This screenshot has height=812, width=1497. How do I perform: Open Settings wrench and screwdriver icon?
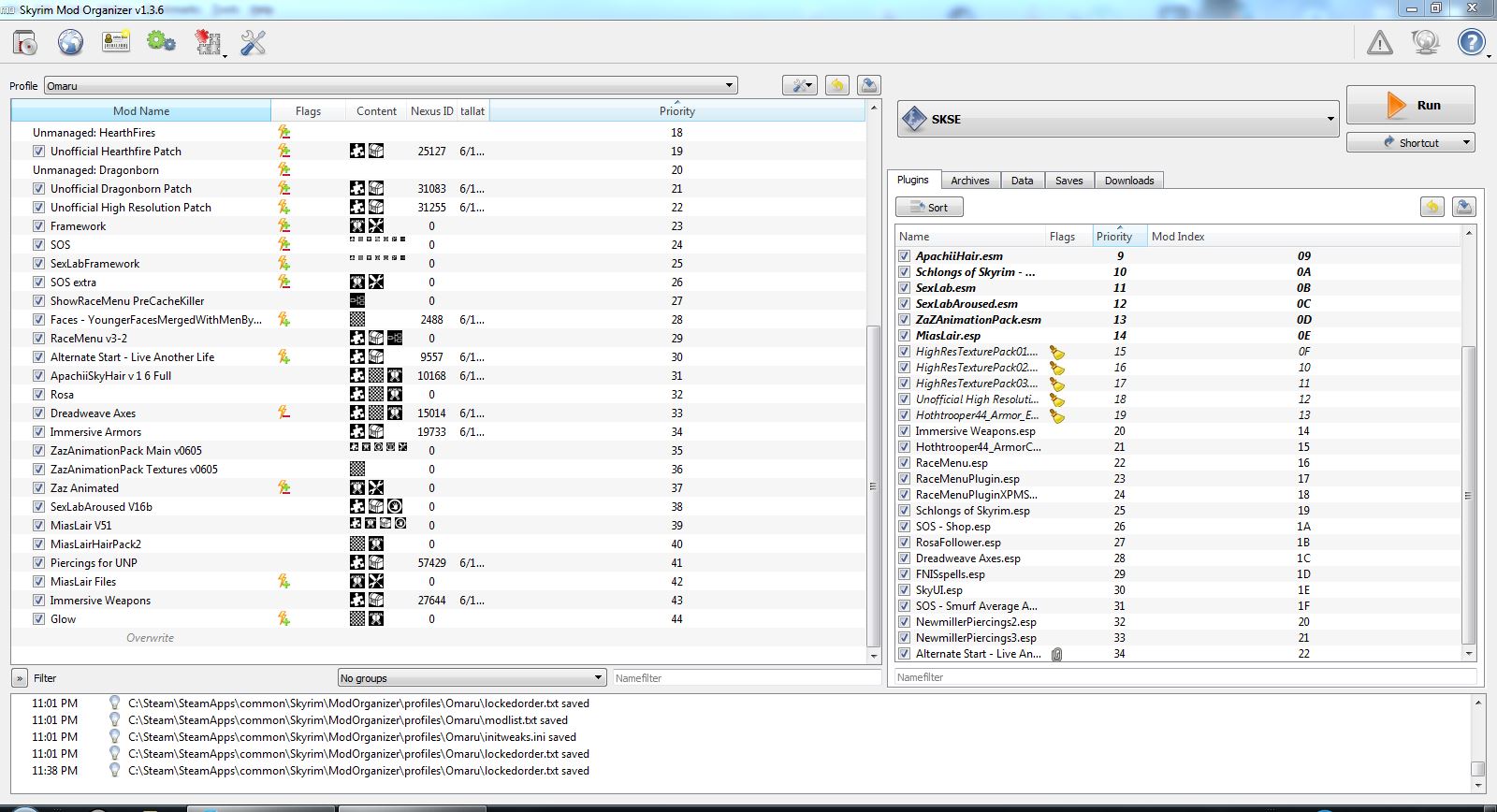coord(253,42)
